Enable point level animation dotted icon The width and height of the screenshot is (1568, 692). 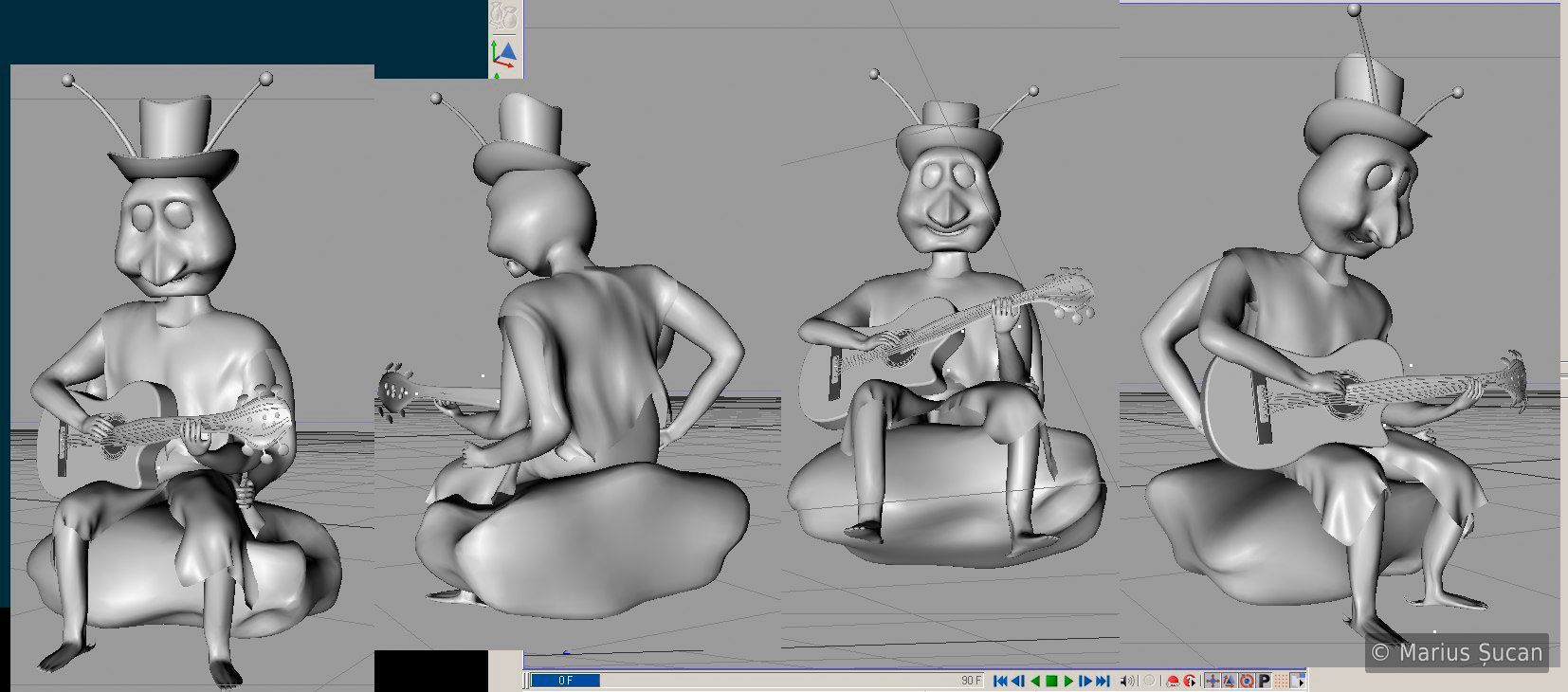pyautogui.click(x=1282, y=681)
